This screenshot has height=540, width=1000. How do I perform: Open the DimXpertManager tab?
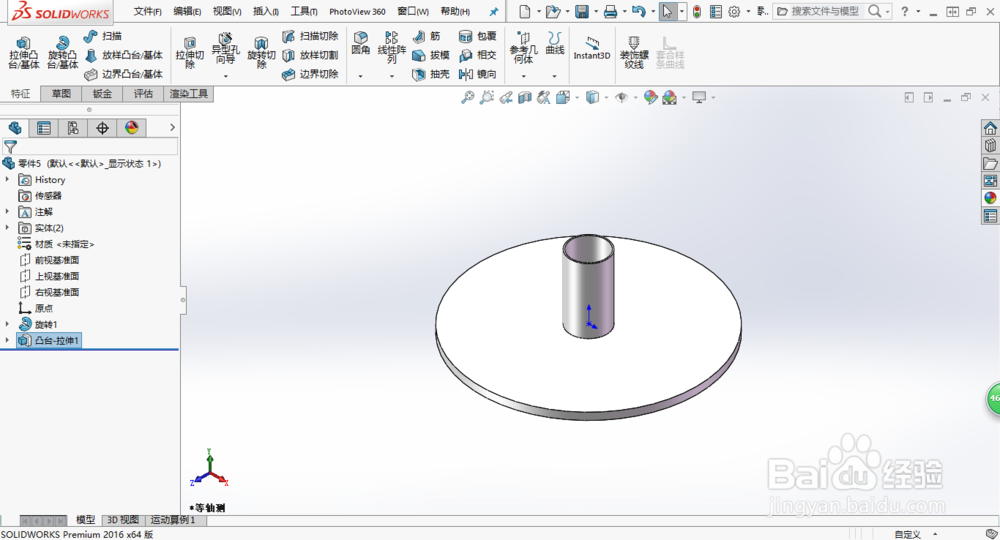[x=102, y=128]
